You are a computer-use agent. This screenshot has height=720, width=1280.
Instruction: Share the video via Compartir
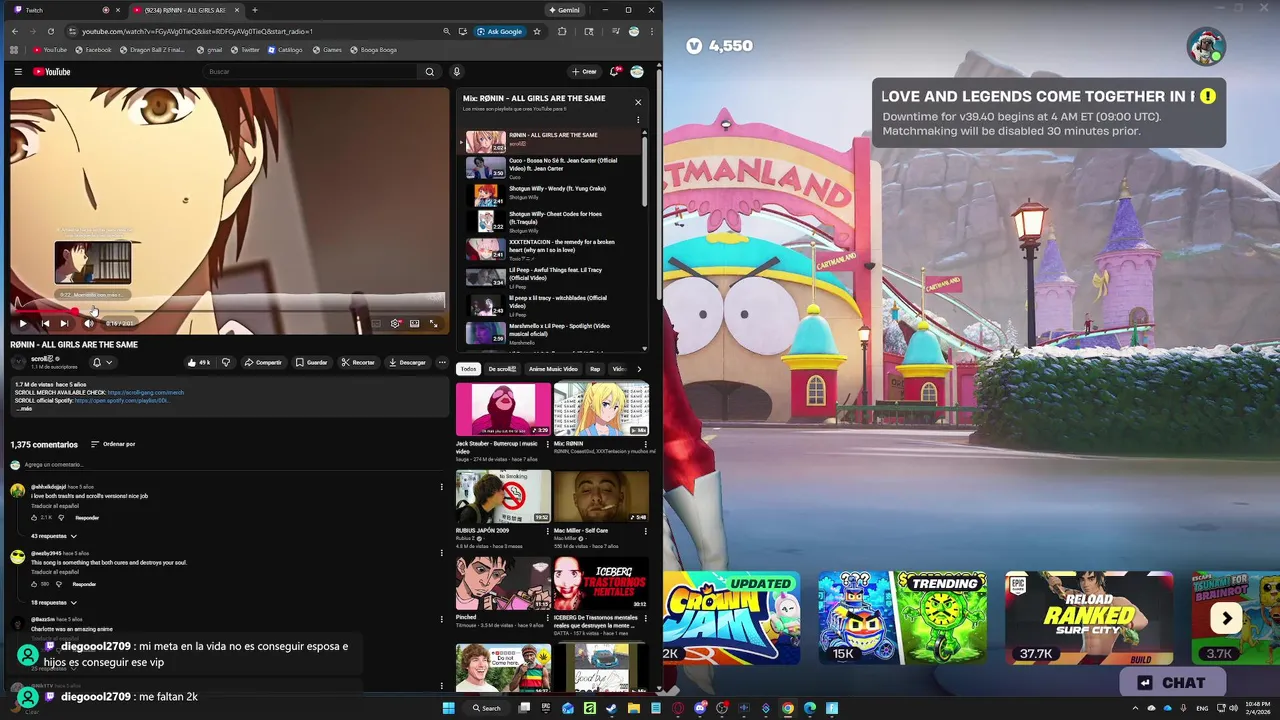click(x=263, y=362)
